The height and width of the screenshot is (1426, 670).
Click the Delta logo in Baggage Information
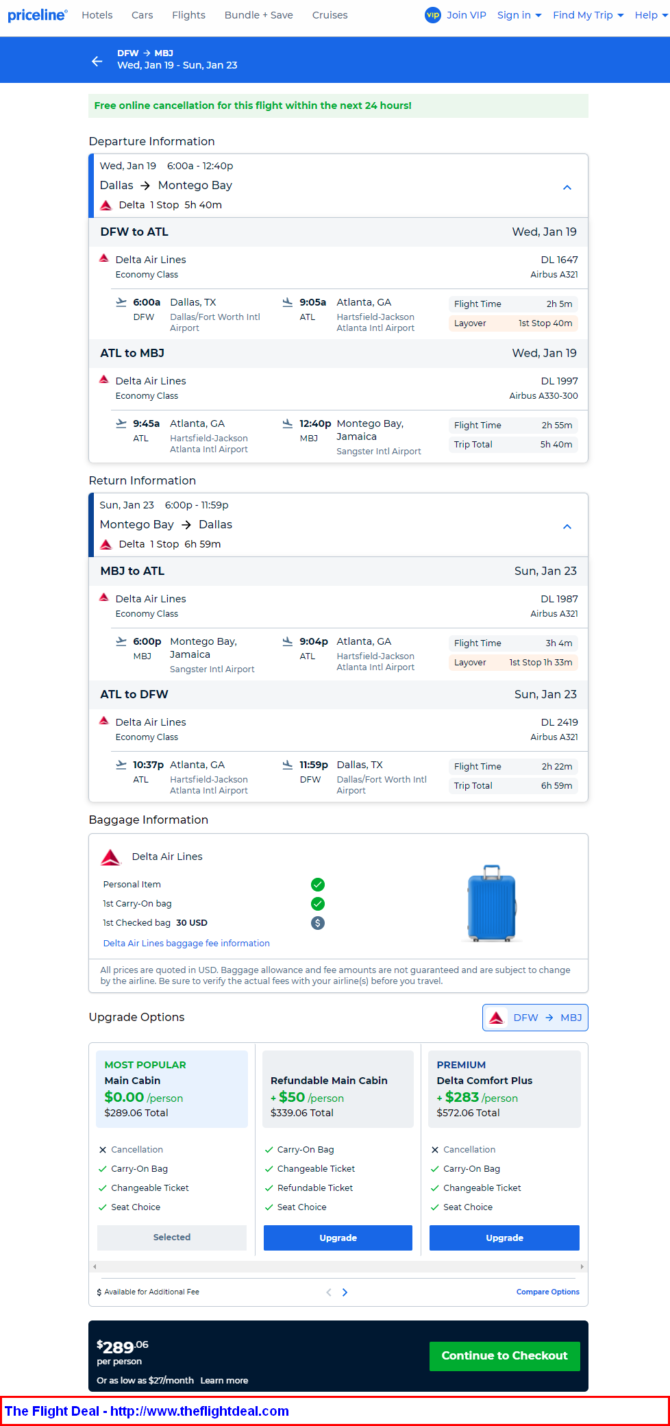(111, 857)
